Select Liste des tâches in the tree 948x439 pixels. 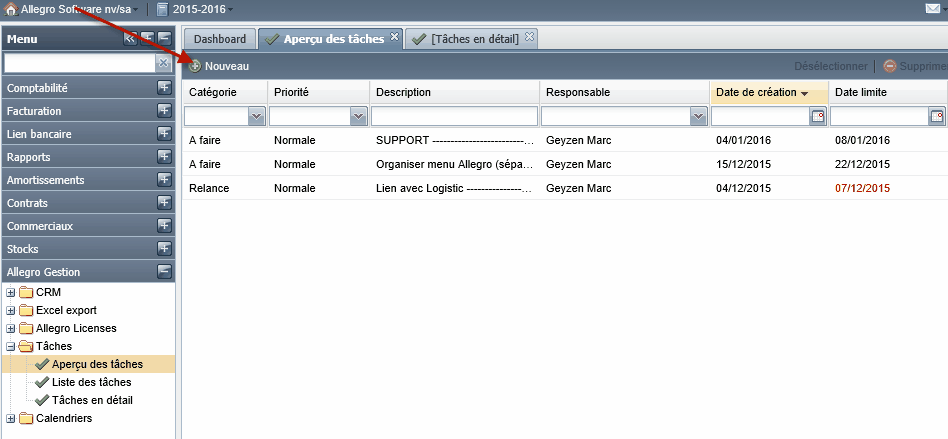[91, 382]
